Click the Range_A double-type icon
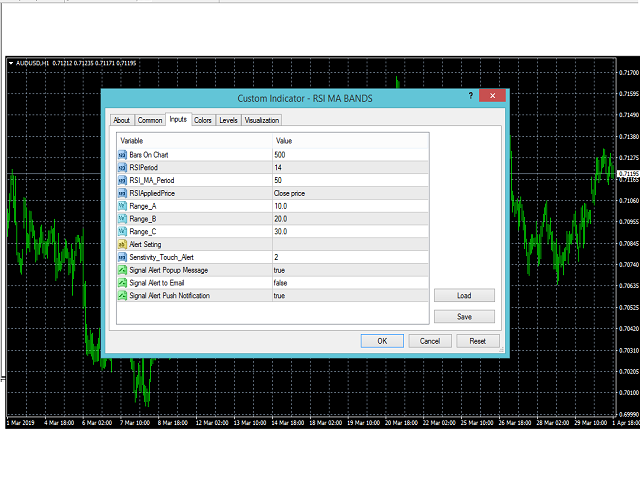Viewport: 640px width, 480px height. pos(123,206)
